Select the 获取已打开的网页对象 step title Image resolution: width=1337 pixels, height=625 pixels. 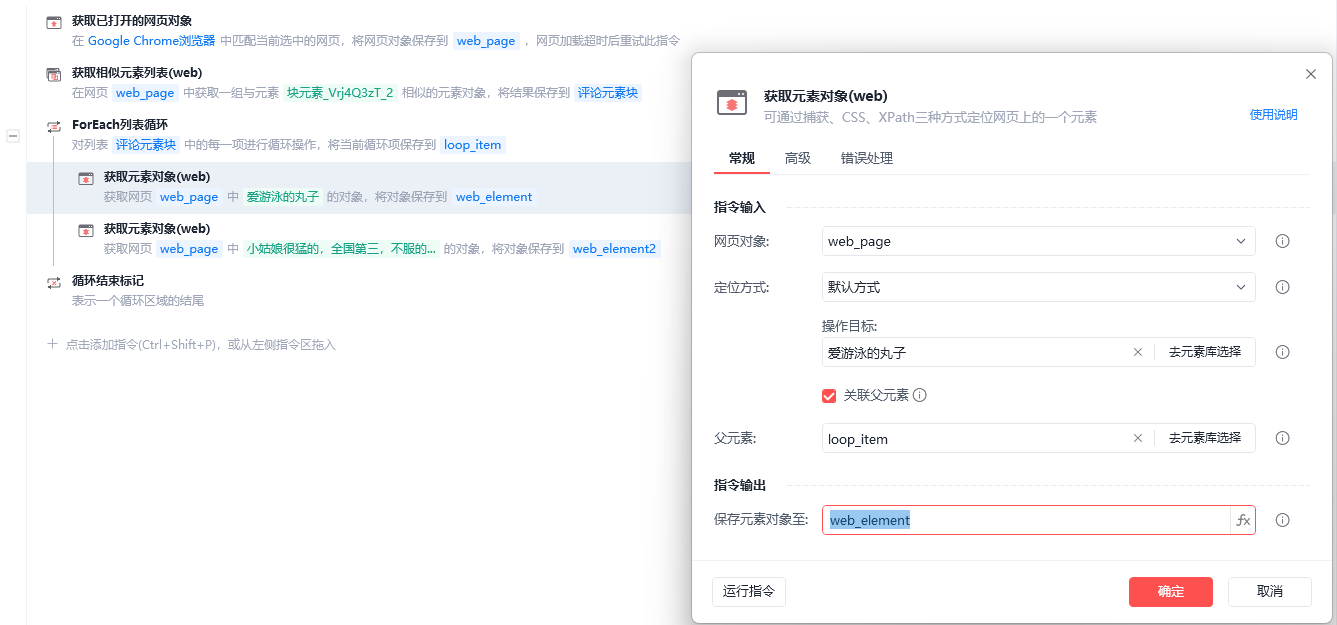(132, 21)
